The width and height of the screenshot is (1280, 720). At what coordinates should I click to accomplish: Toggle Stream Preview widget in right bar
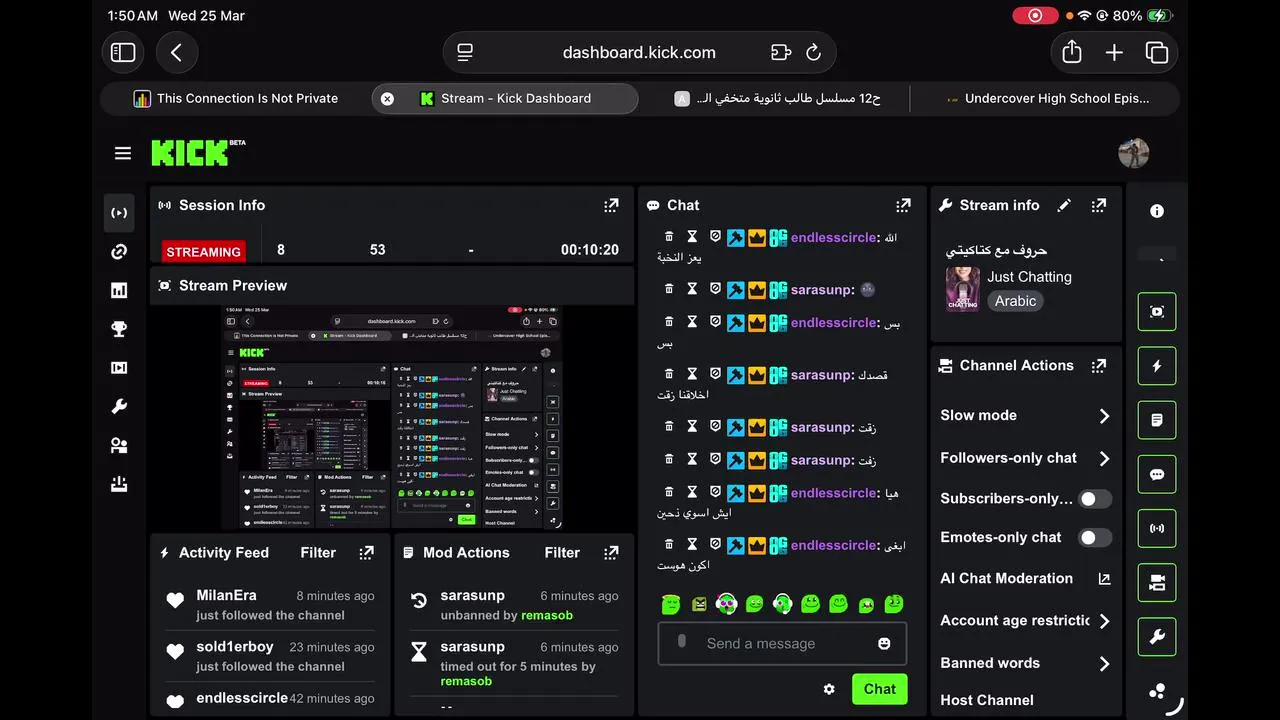[1157, 312]
